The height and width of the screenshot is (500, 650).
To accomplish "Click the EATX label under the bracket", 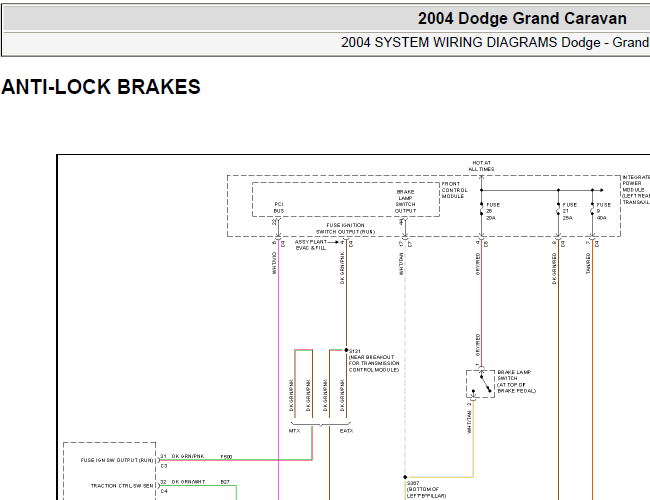I will pyautogui.click(x=346, y=431).
